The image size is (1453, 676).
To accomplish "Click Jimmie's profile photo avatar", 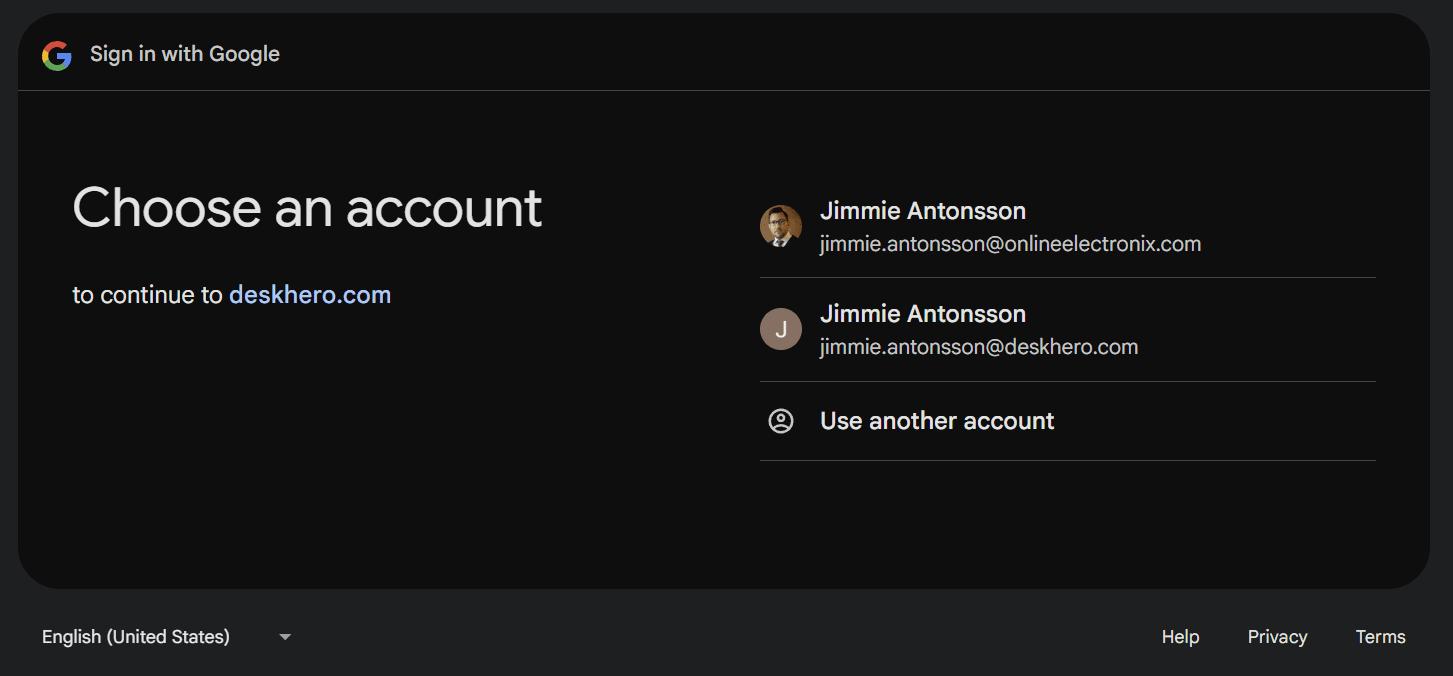I will click(780, 227).
